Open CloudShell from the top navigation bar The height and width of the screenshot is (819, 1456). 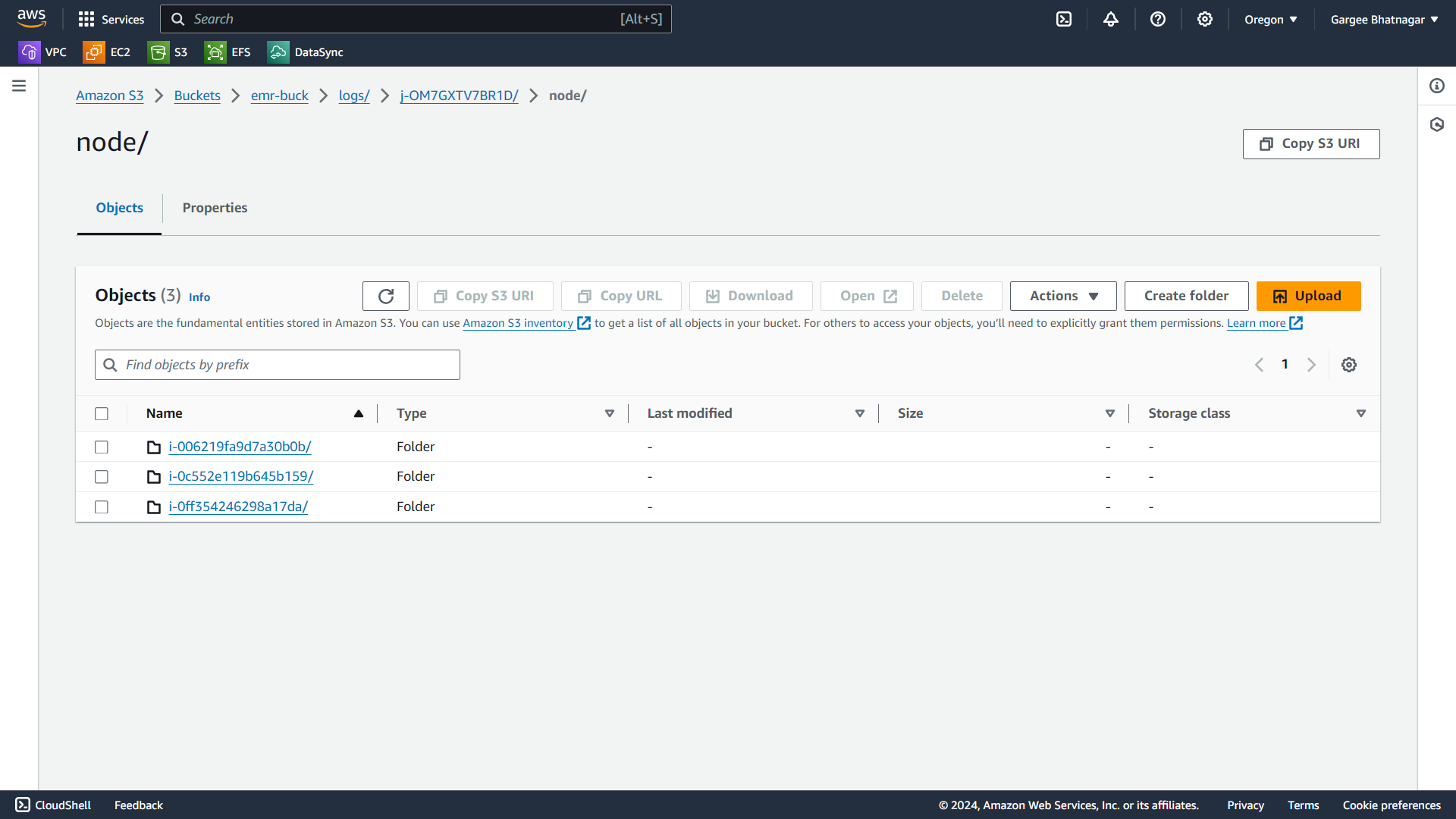coord(1064,19)
